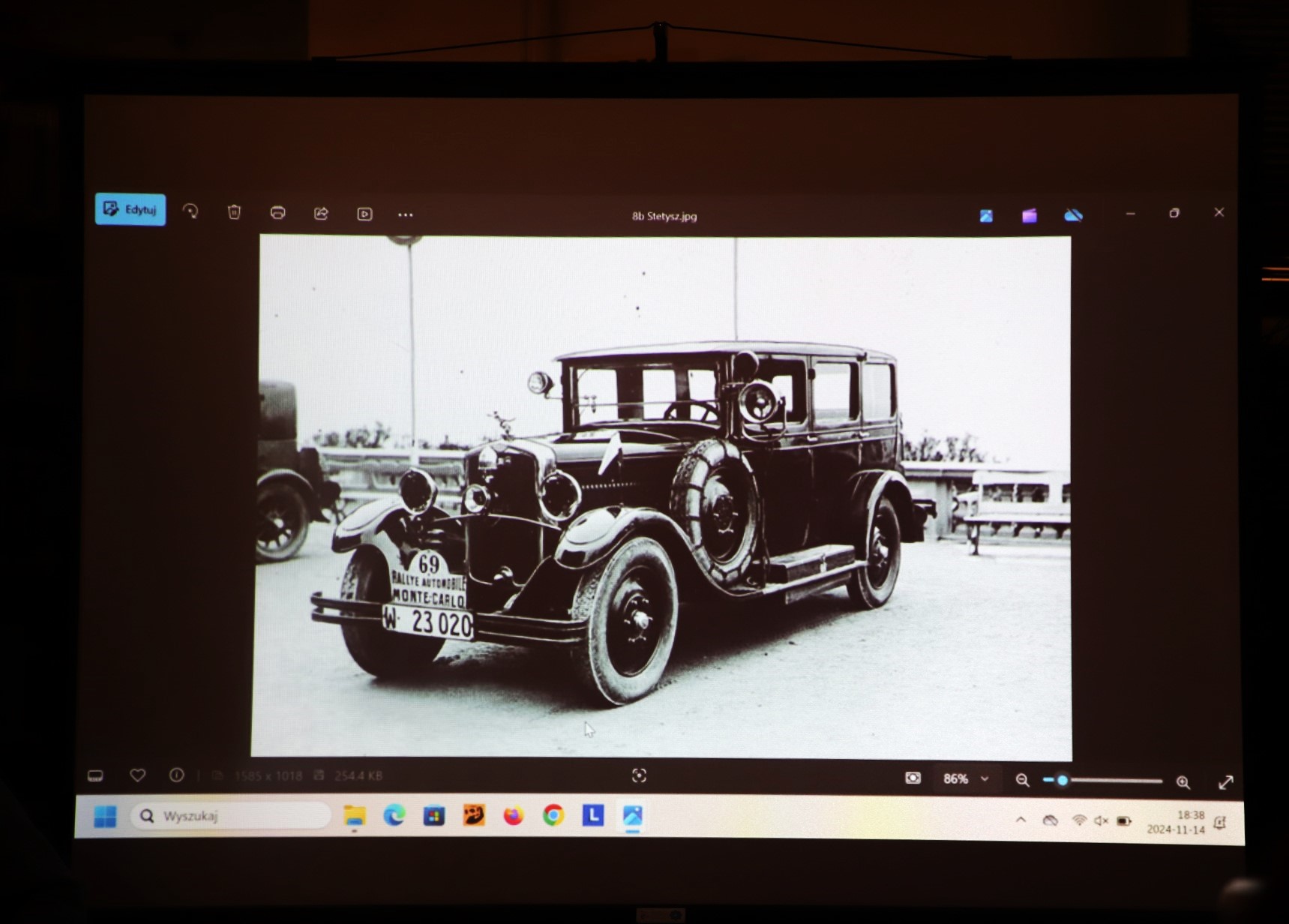Image resolution: width=1289 pixels, height=924 pixels.
Task: Open the Photos app icon in title bar
Action: coord(986,216)
